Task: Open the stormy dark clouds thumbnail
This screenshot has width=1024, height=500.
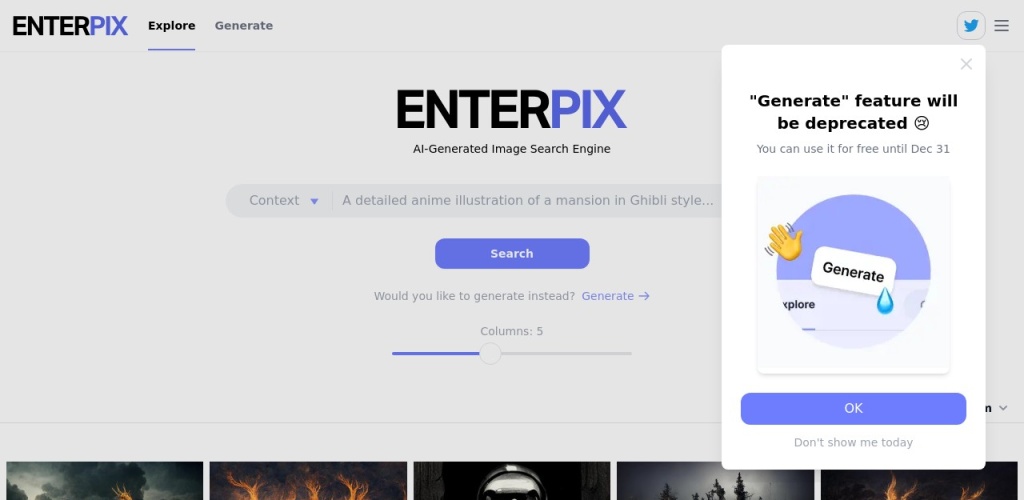Action: click(105, 481)
